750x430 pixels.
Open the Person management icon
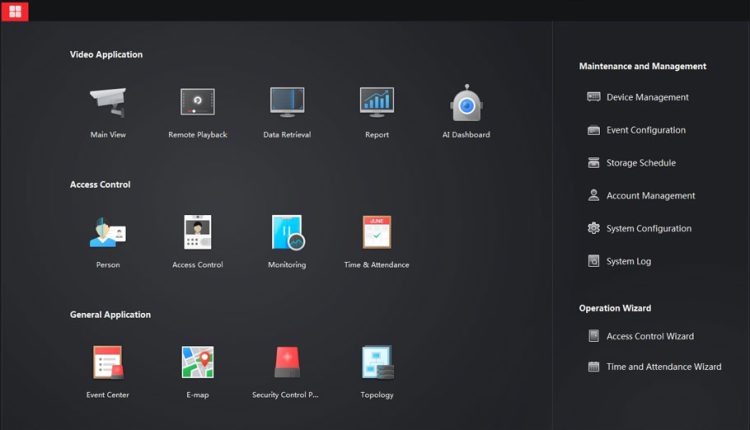[107, 232]
